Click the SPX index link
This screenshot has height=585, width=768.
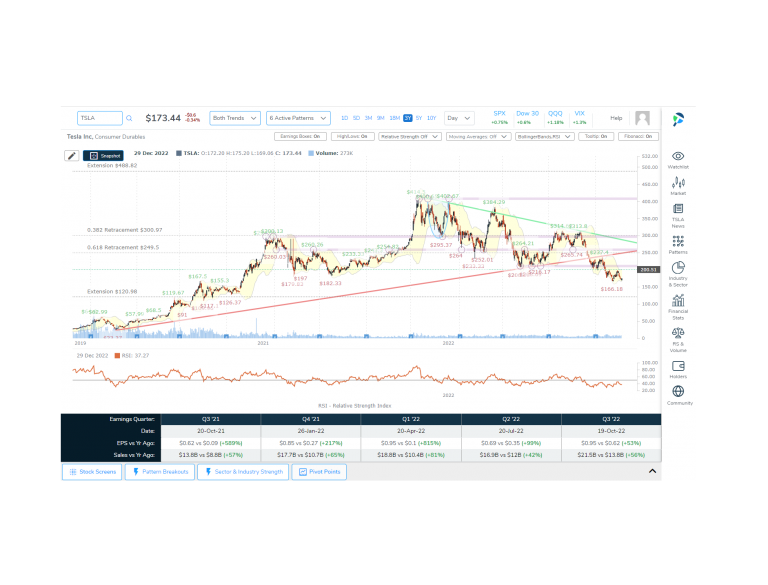[499, 114]
